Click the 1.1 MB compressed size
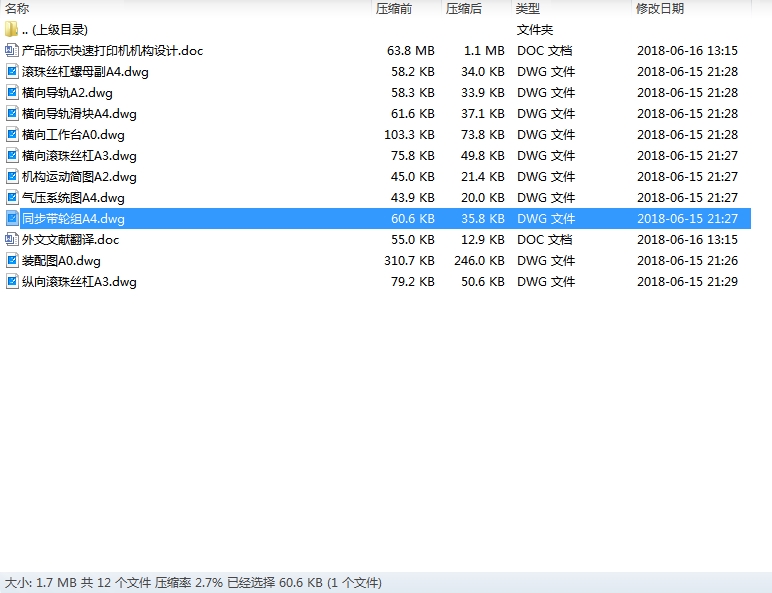 484,51
